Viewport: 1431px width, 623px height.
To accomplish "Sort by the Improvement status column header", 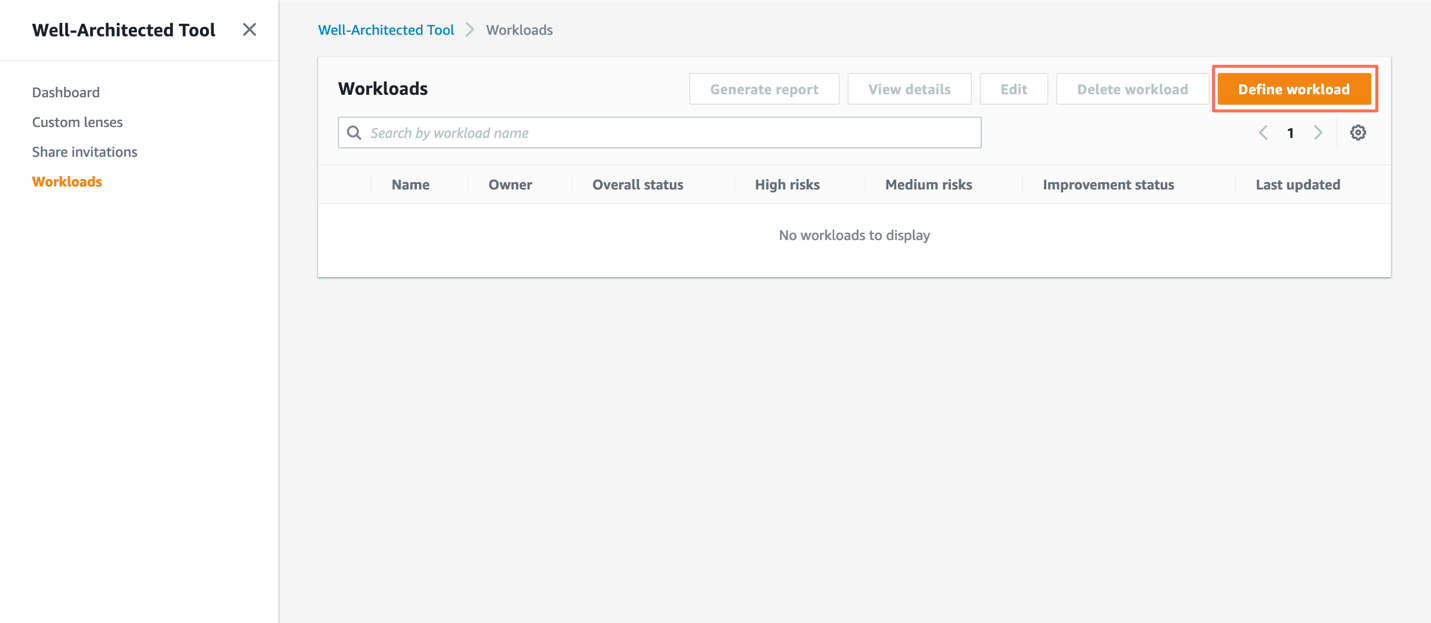I will click(x=1108, y=185).
